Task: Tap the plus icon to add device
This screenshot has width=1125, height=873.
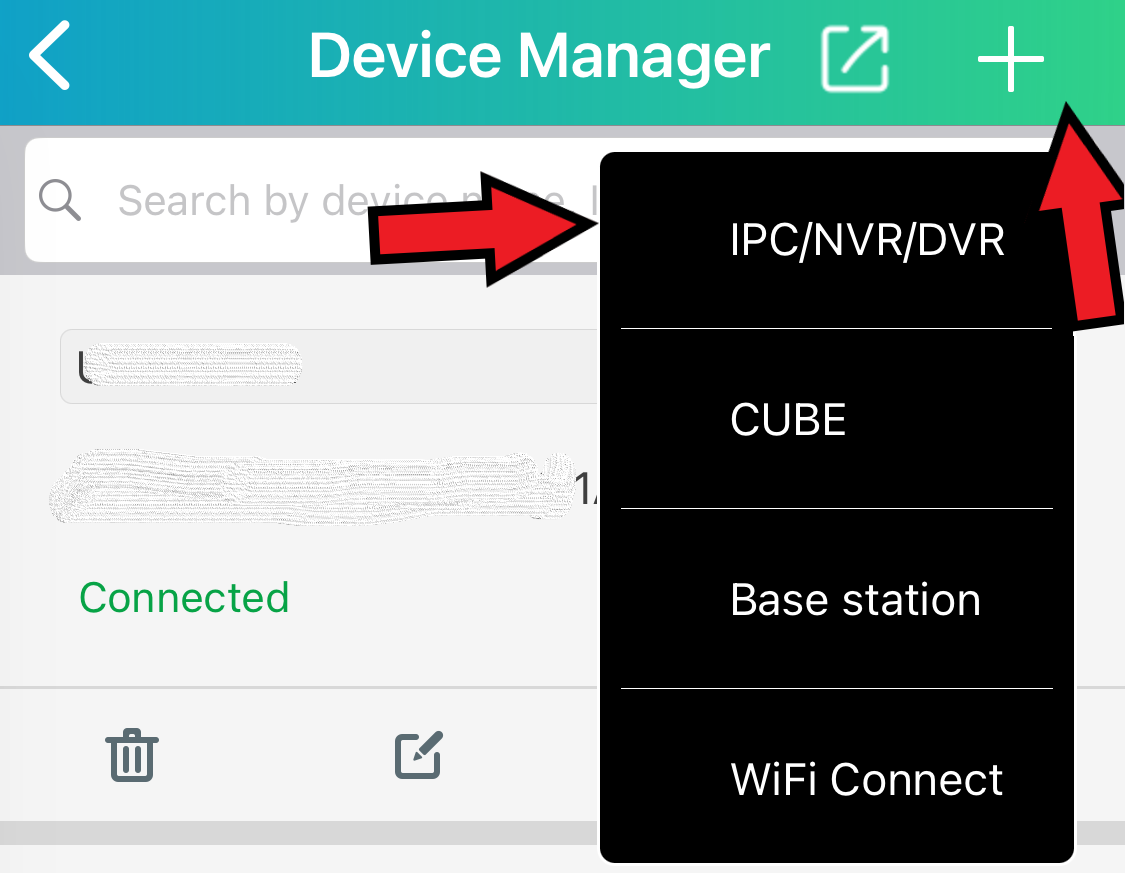Action: pos(1010,60)
